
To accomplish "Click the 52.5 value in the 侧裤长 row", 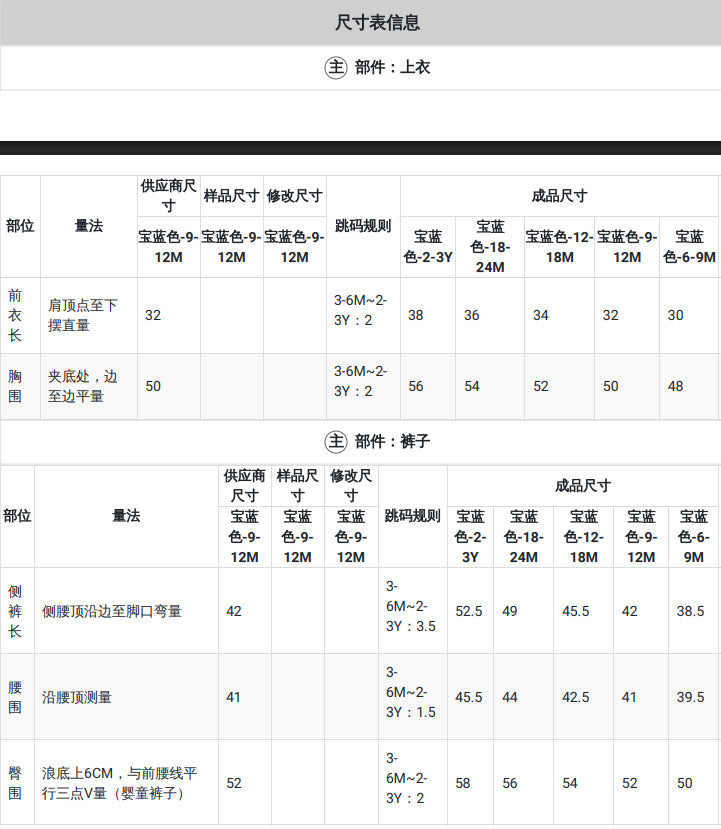I will [x=469, y=611].
